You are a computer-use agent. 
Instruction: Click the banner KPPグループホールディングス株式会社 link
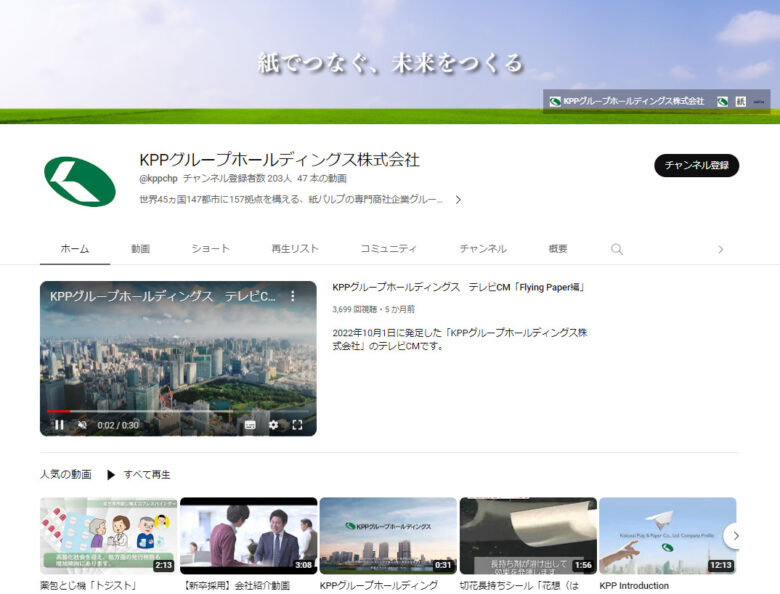627,101
